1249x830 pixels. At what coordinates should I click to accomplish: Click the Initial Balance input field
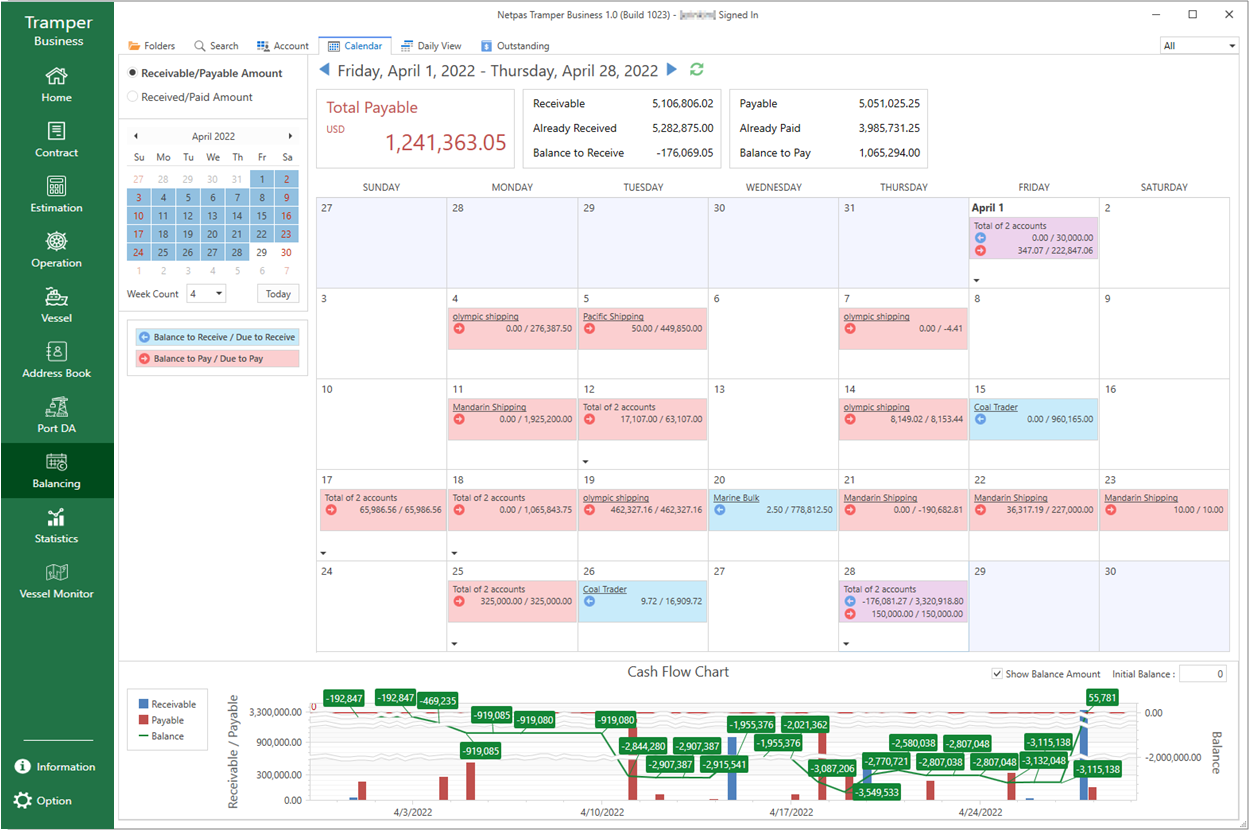(x=1203, y=674)
